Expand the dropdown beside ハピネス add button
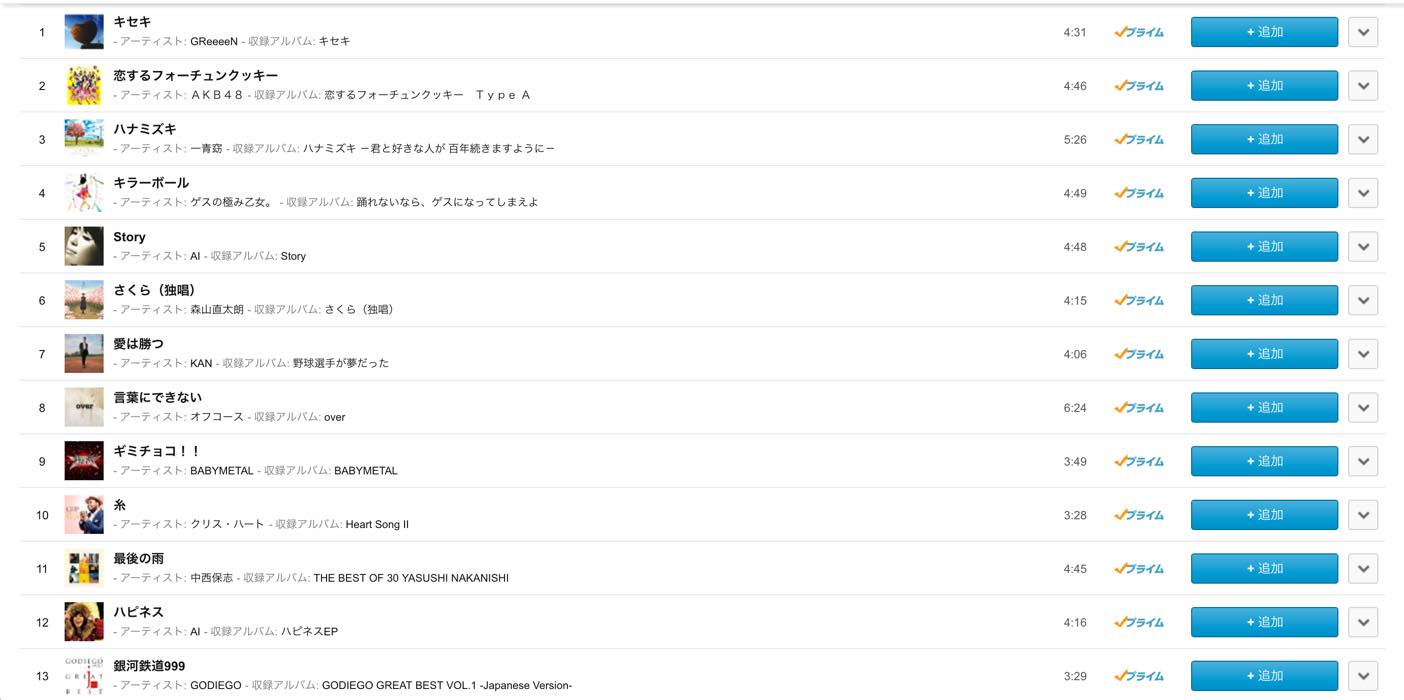This screenshot has height=700, width=1404. (1363, 622)
